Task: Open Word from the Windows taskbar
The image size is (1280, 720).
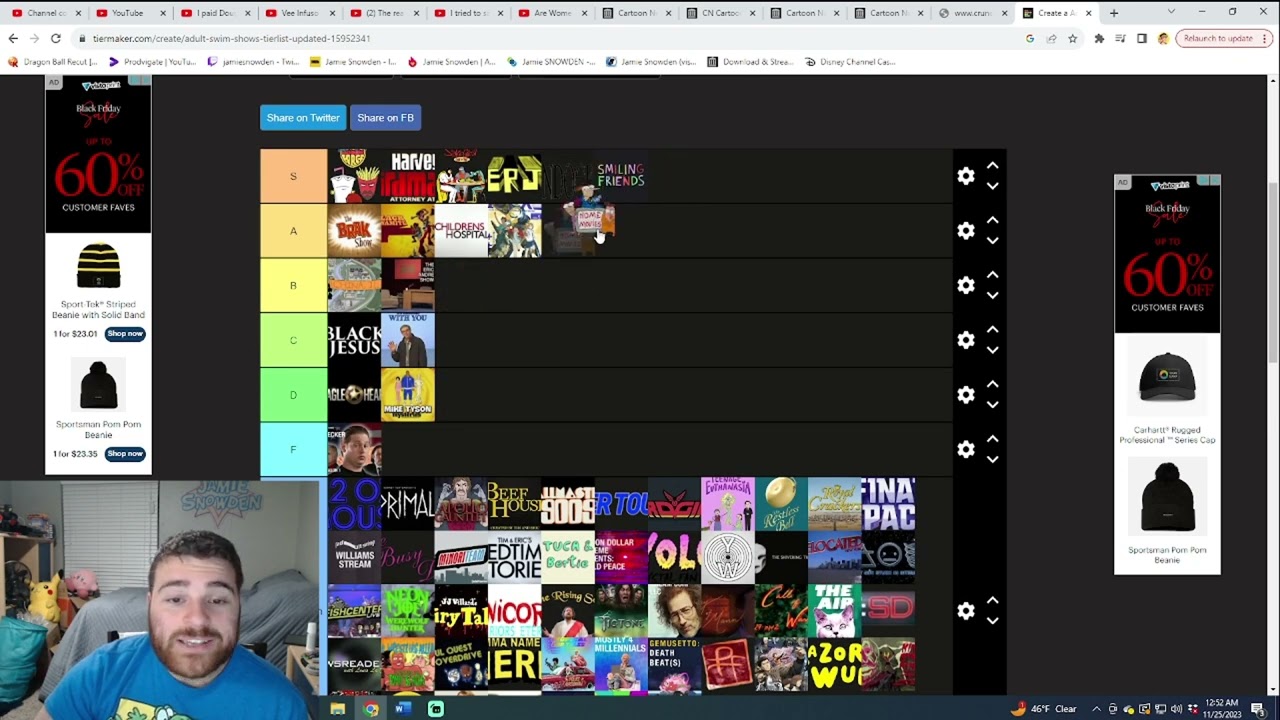Action: coord(403,709)
